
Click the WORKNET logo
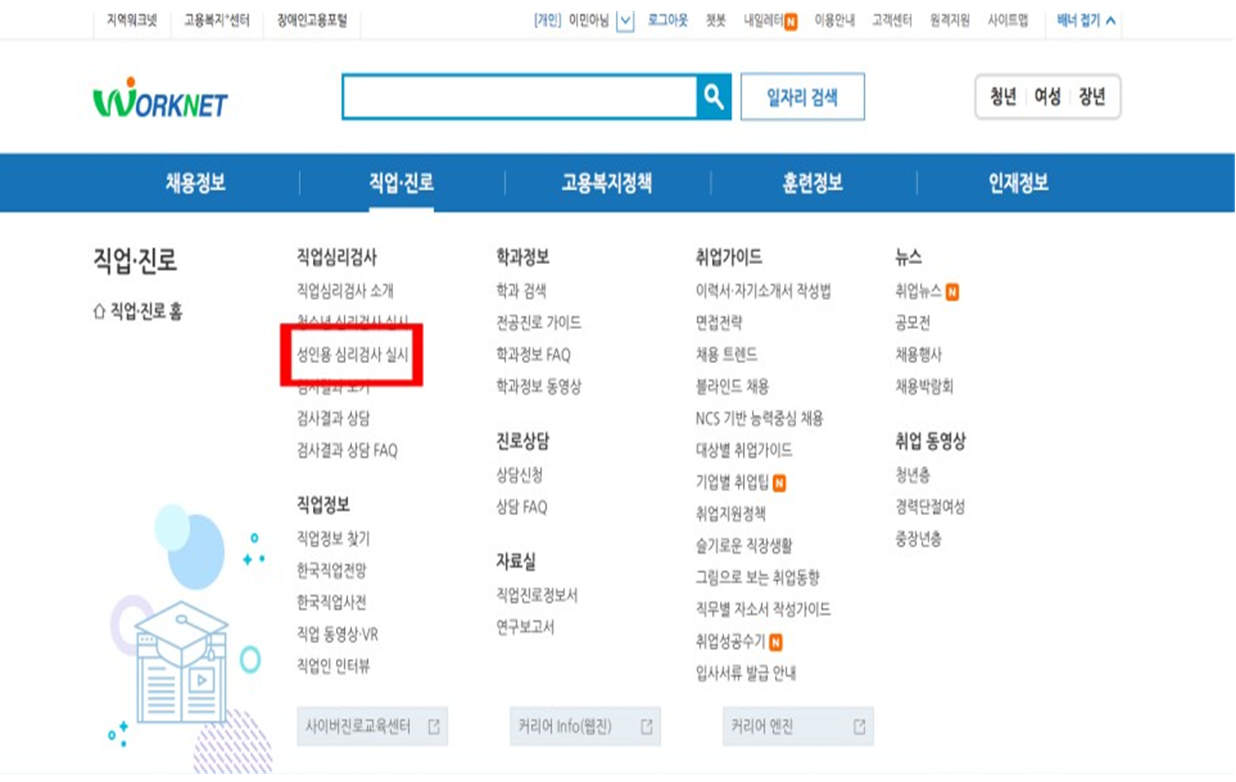(163, 97)
